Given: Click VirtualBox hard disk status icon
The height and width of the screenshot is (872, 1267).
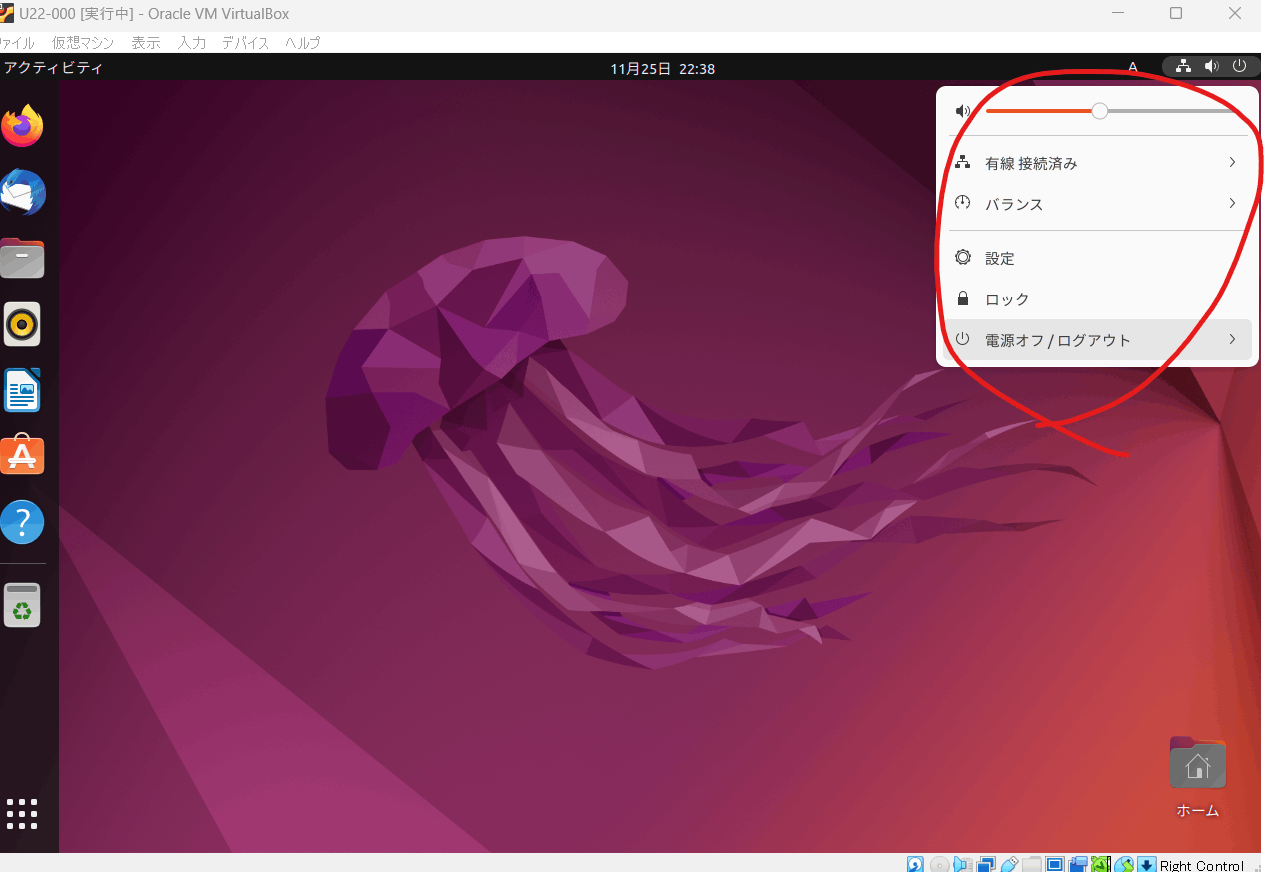Looking at the screenshot, I should pyautogui.click(x=915, y=864).
